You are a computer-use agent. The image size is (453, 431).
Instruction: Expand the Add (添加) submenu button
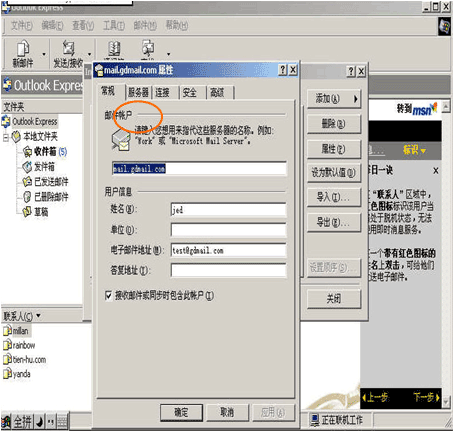334,99
